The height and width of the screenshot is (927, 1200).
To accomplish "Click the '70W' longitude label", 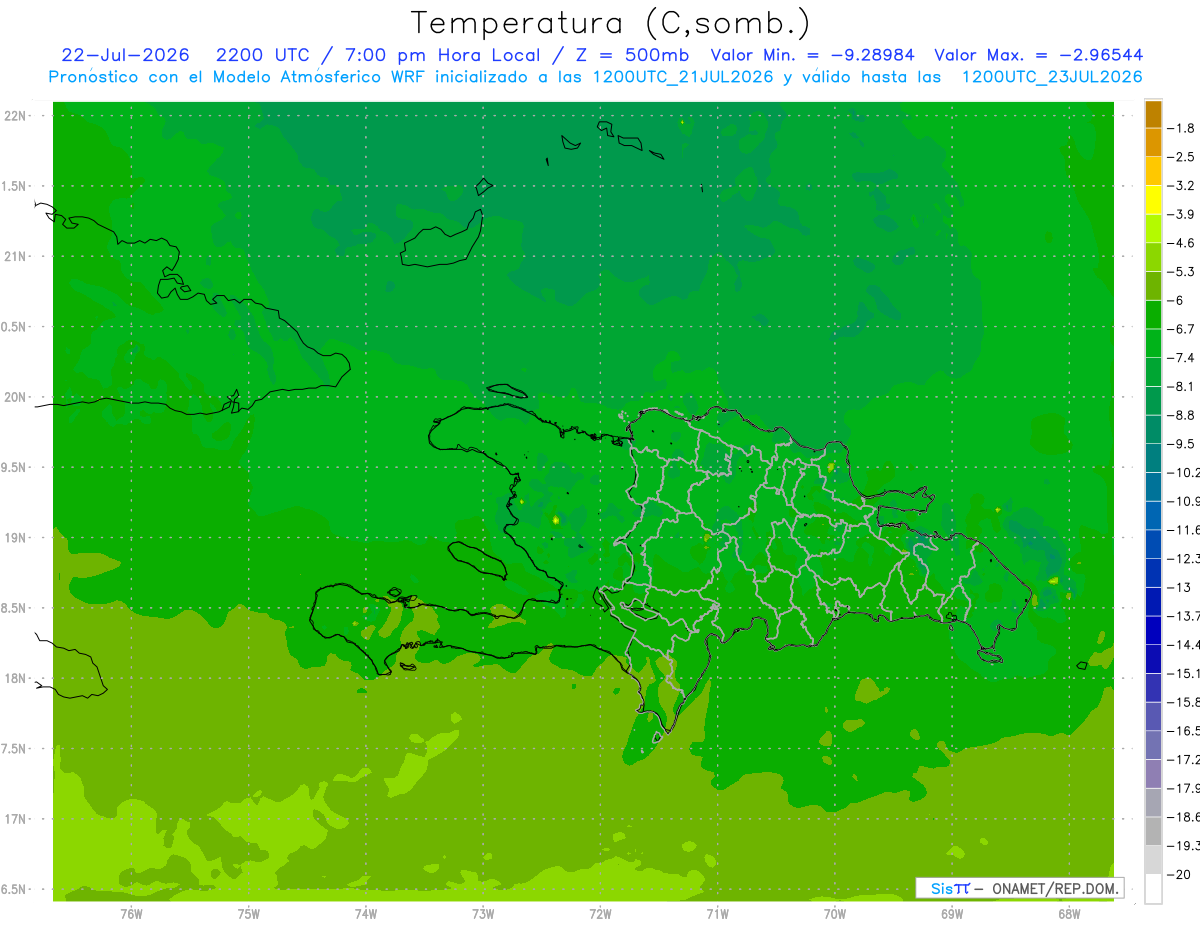I will click(x=835, y=914).
